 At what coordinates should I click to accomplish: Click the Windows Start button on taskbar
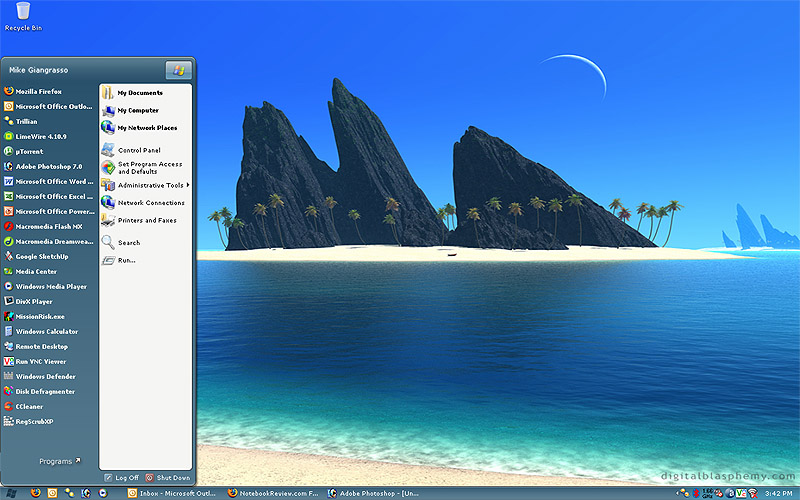[x=11, y=493]
